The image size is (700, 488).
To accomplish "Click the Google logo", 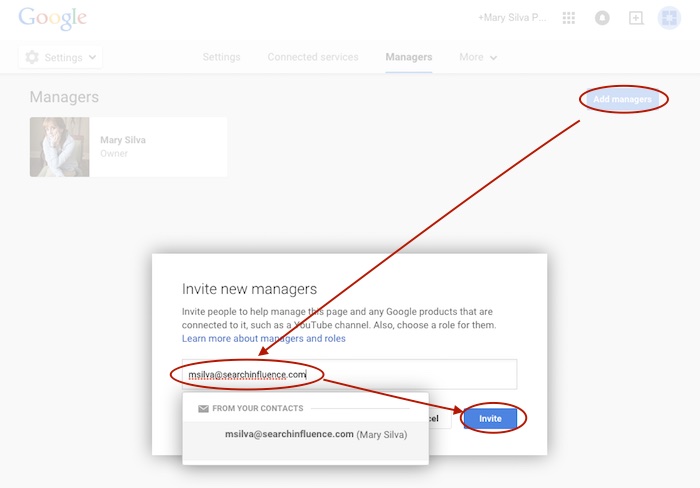I will click(52, 18).
